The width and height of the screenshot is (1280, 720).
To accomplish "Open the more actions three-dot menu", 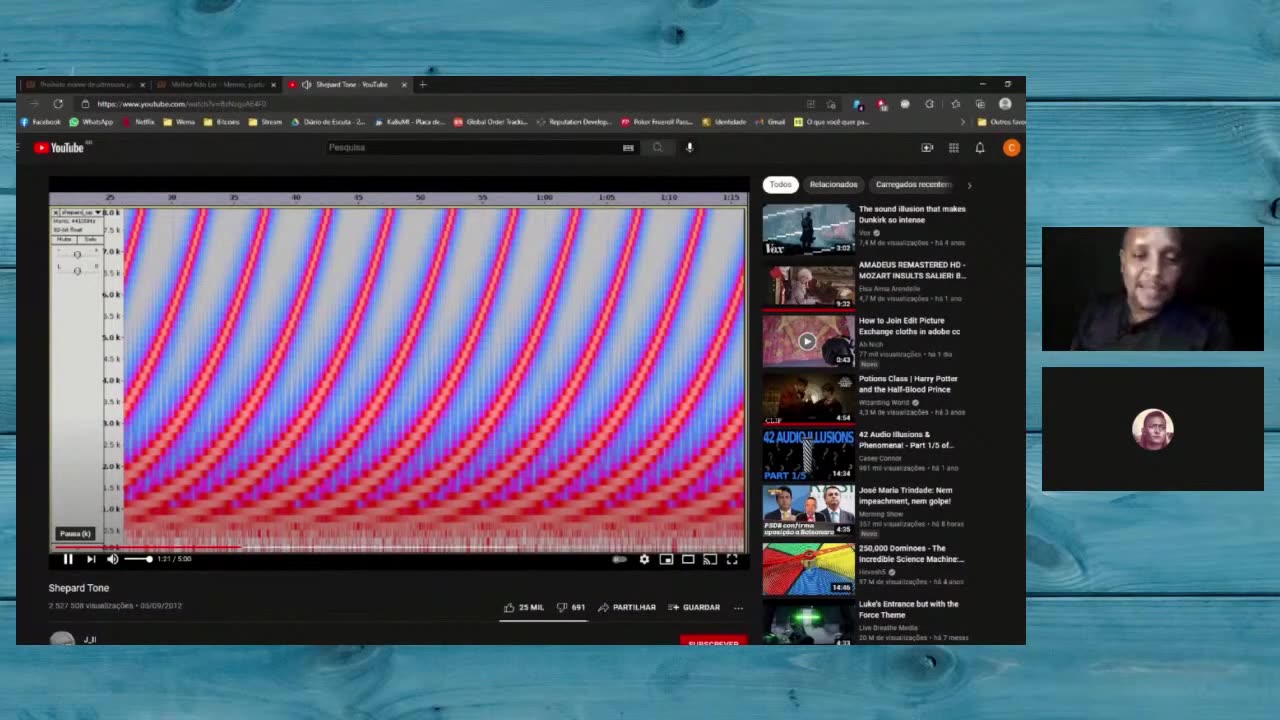I will [x=738, y=607].
